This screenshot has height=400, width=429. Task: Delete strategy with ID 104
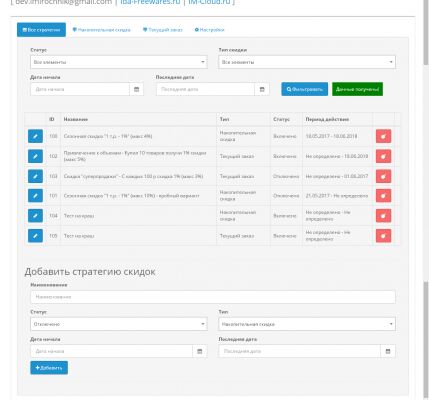tap(383, 216)
